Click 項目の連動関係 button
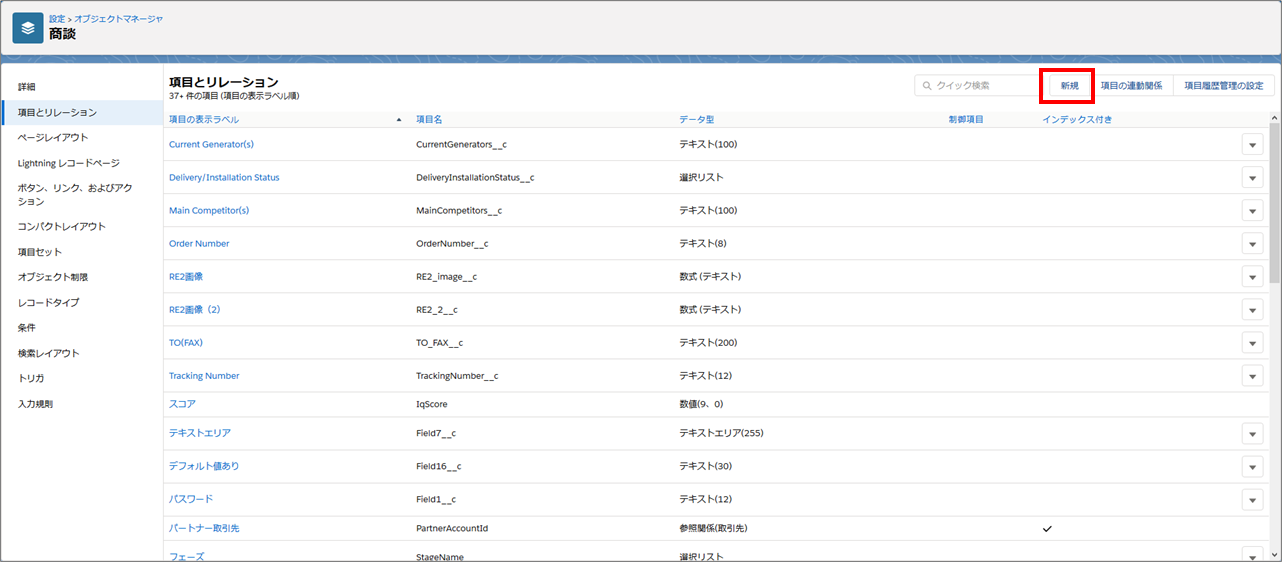 point(1131,86)
